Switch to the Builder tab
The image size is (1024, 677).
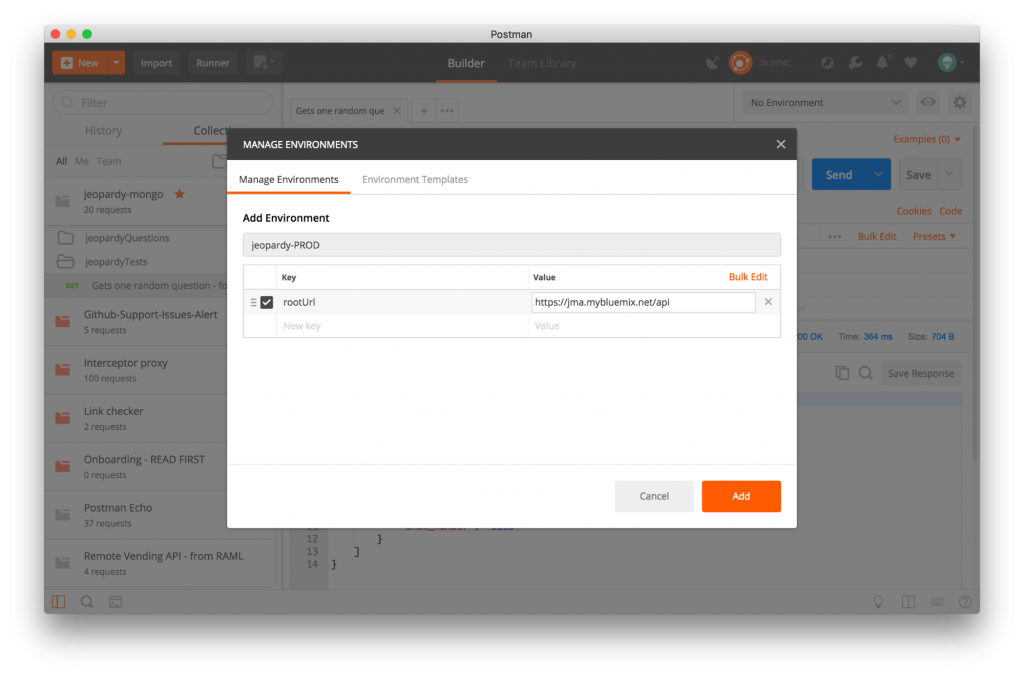[x=466, y=63]
